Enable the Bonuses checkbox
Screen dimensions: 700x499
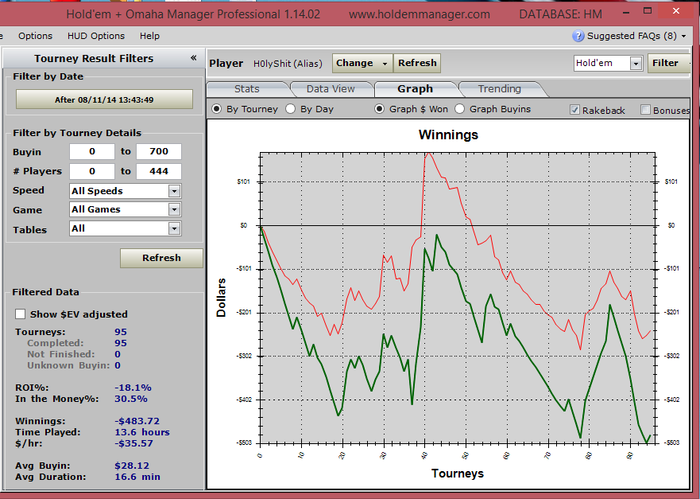645,110
